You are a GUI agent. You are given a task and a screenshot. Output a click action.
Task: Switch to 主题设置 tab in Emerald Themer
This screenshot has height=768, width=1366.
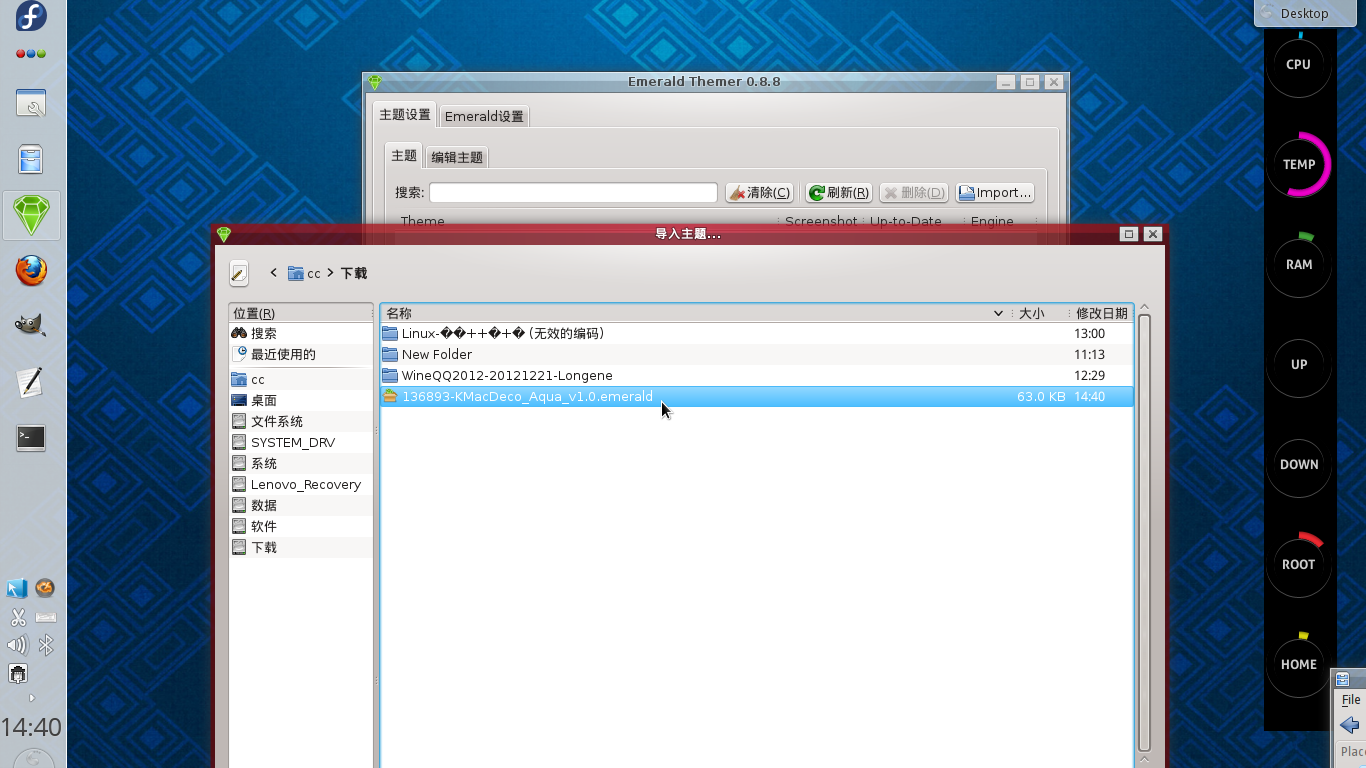404,115
